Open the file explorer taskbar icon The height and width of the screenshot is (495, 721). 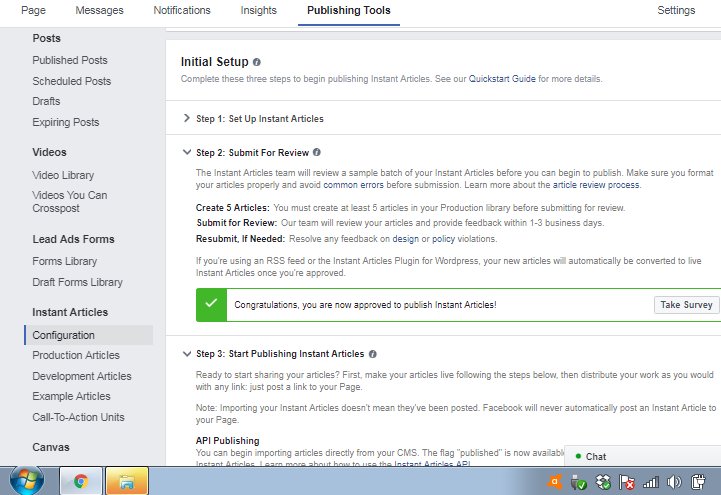click(127, 481)
